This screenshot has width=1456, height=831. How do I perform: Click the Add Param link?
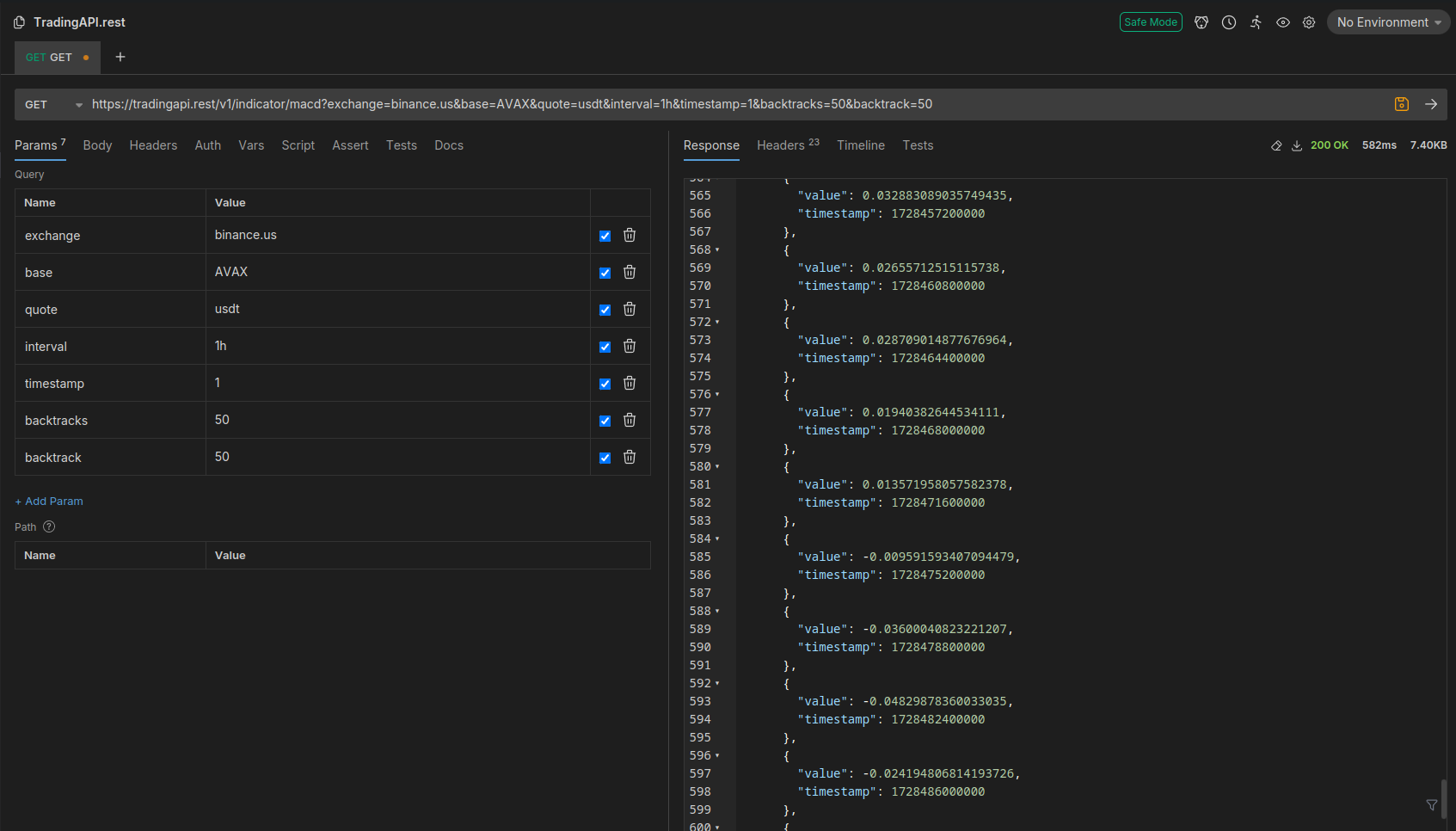point(49,502)
